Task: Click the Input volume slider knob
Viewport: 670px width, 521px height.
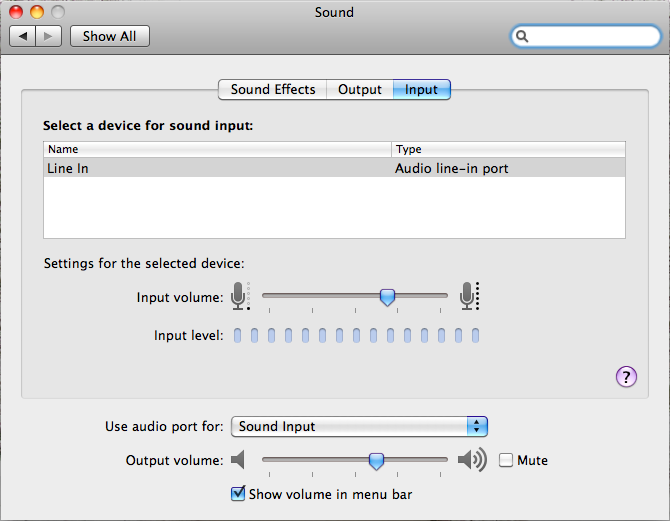Action: click(387, 296)
